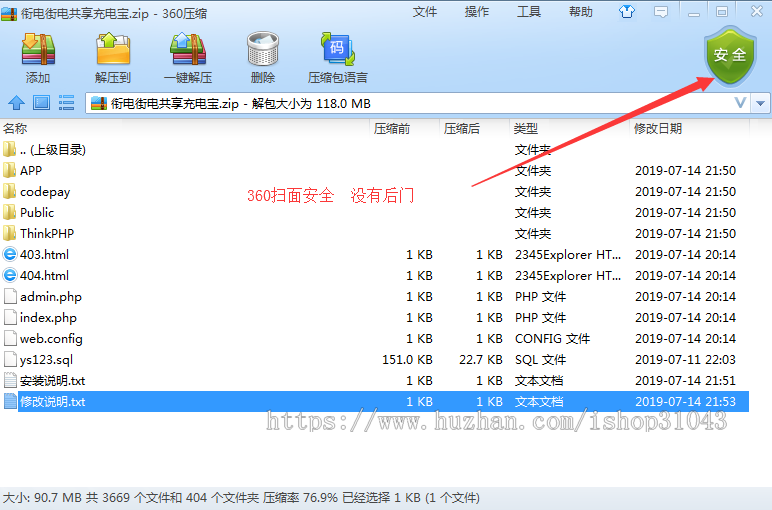Open the 操作 menu
The height and width of the screenshot is (510, 772).
(x=477, y=12)
